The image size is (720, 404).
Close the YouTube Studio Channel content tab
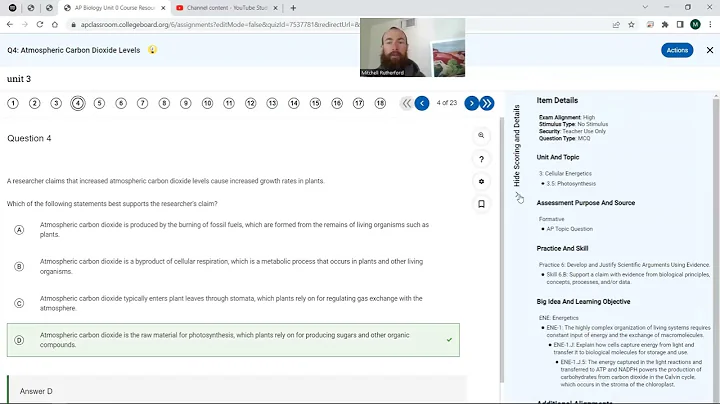(x=276, y=8)
